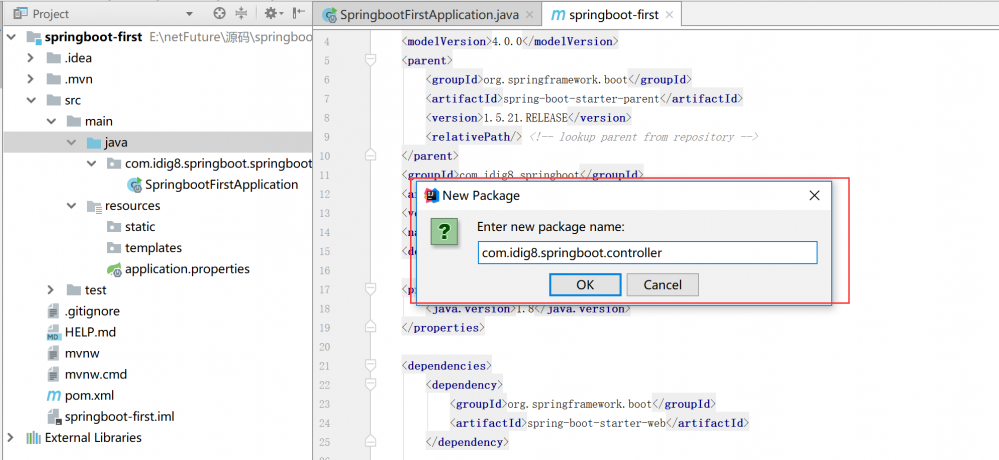Image resolution: width=999 pixels, height=460 pixels.
Task: Click the springboot-first.iml file icon
Action: pyautogui.click(x=54, y=417)
